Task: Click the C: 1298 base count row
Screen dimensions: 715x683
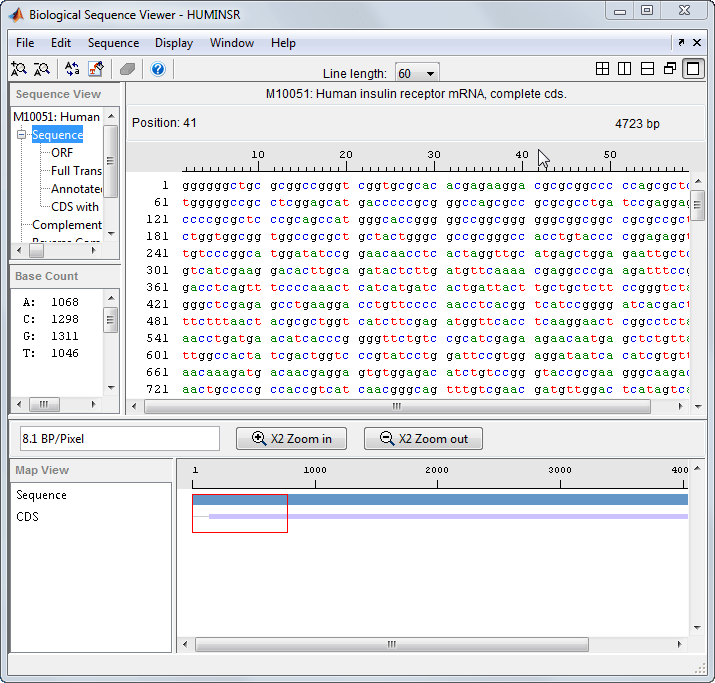Action: 51,319
